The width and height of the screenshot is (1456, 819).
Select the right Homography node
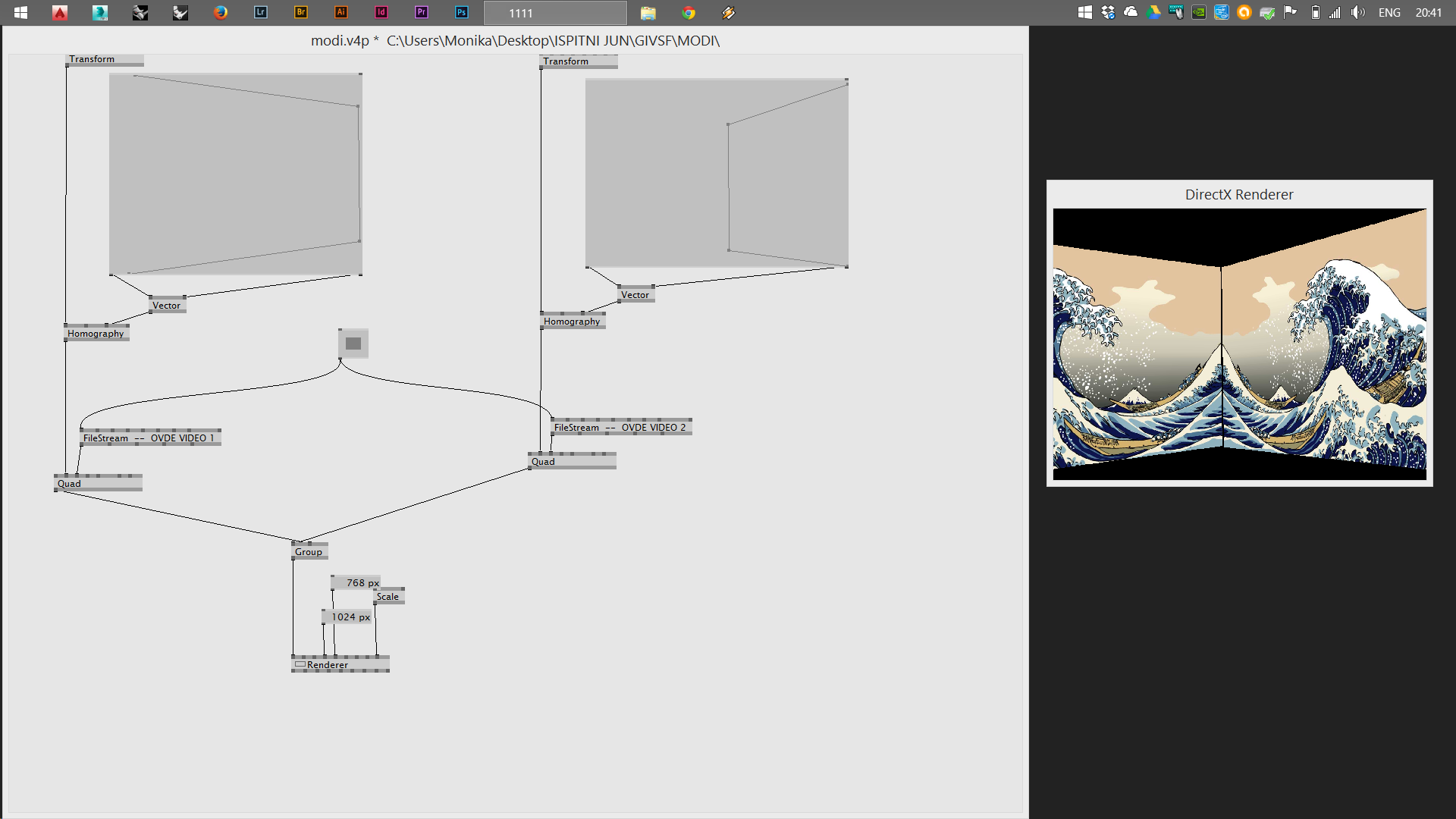point(573,322)
